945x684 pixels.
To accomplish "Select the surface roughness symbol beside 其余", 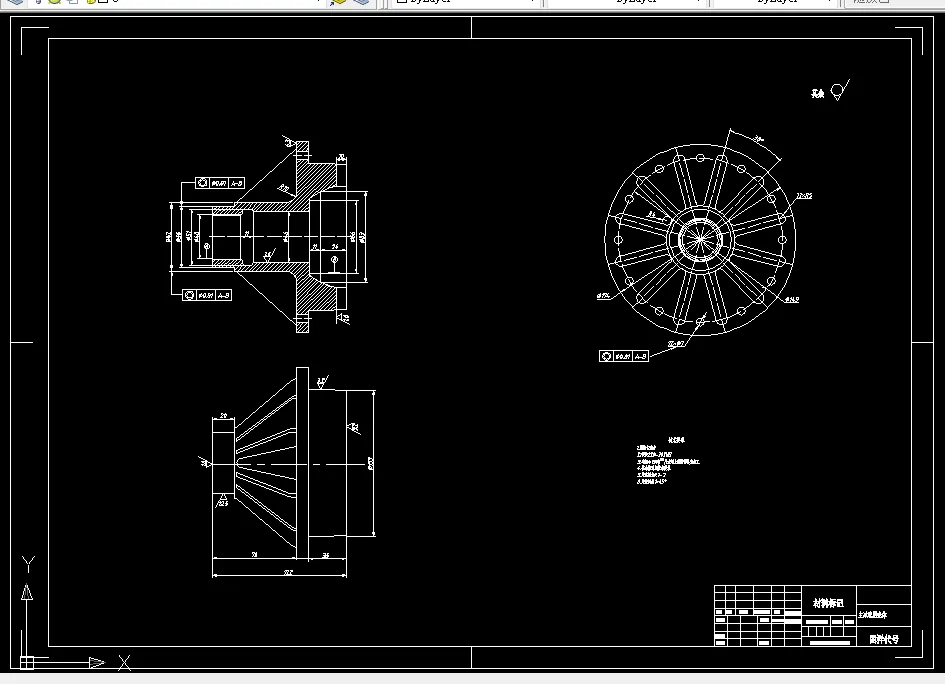I will coord(840,90).
